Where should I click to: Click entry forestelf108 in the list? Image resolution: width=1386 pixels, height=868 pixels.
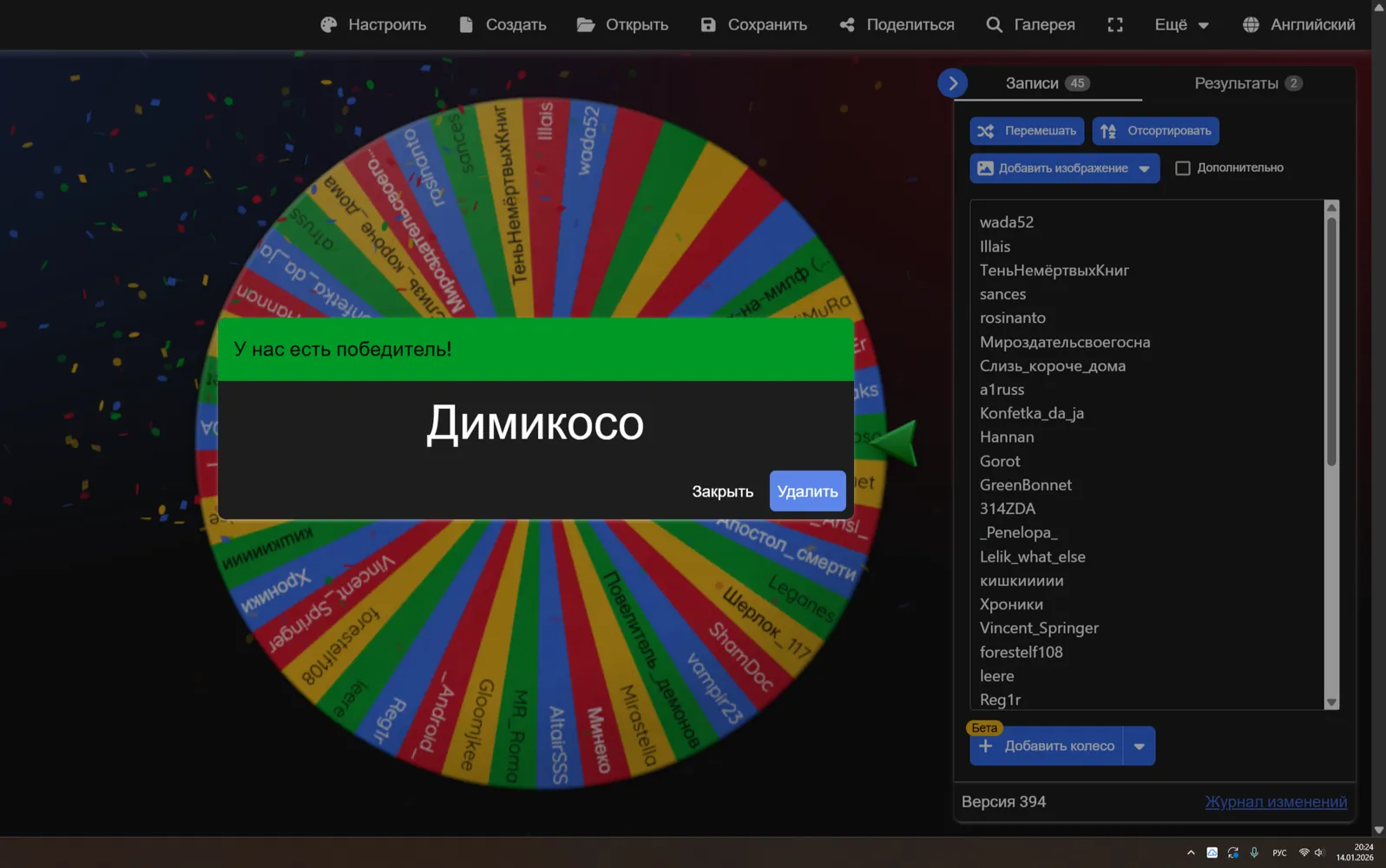(1021, 652)
